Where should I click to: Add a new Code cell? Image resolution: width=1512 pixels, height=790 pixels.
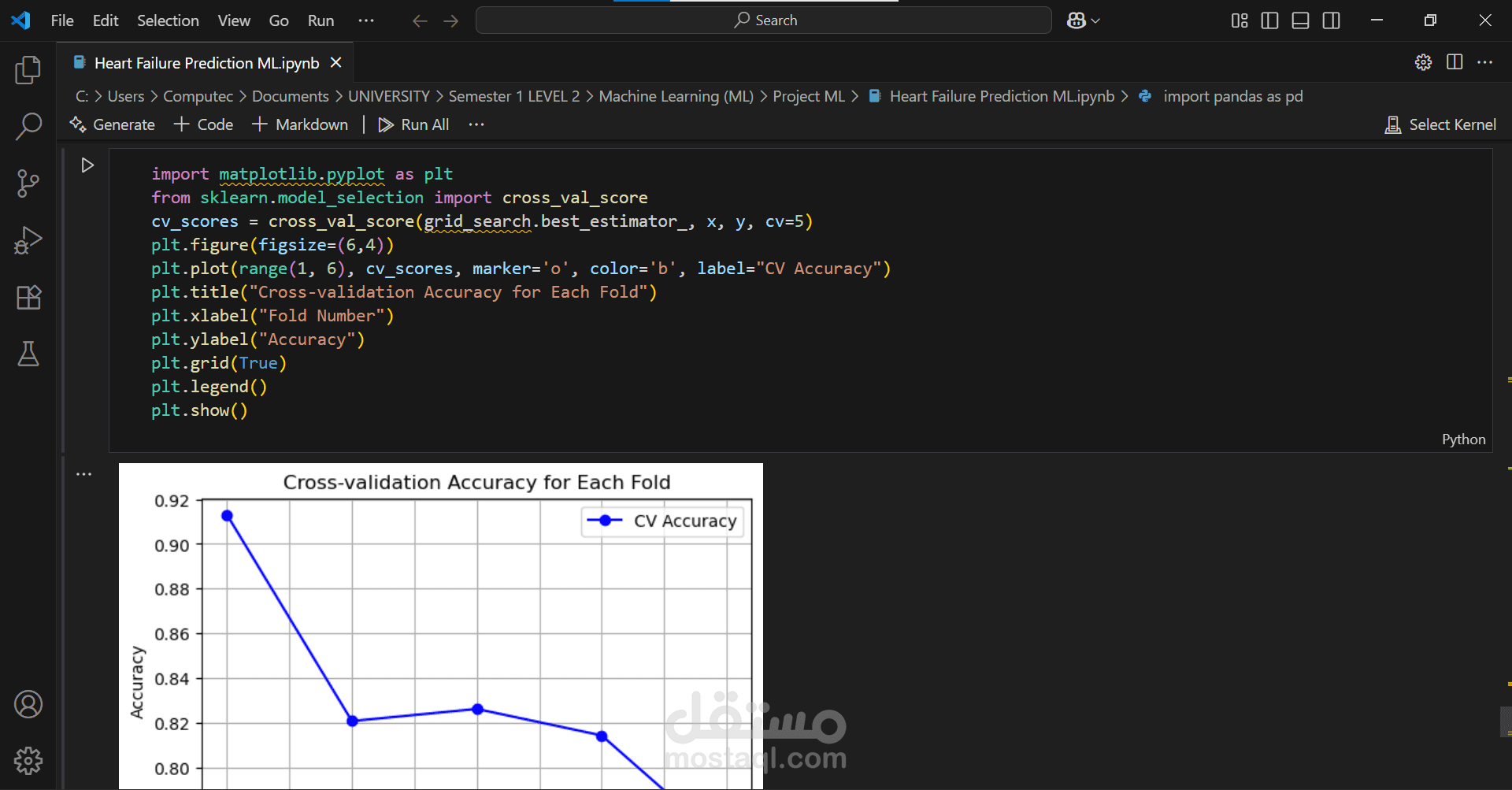pos(204,124)
